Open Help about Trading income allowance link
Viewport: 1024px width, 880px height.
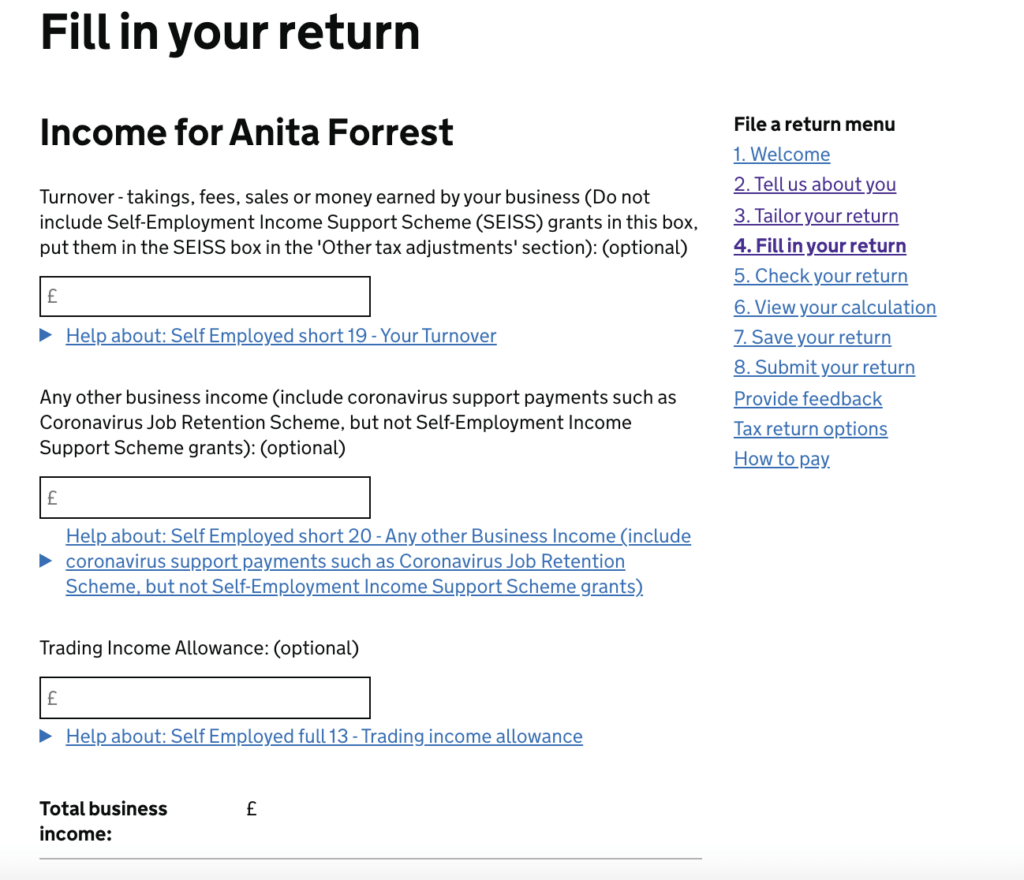[x=324, y=736]
